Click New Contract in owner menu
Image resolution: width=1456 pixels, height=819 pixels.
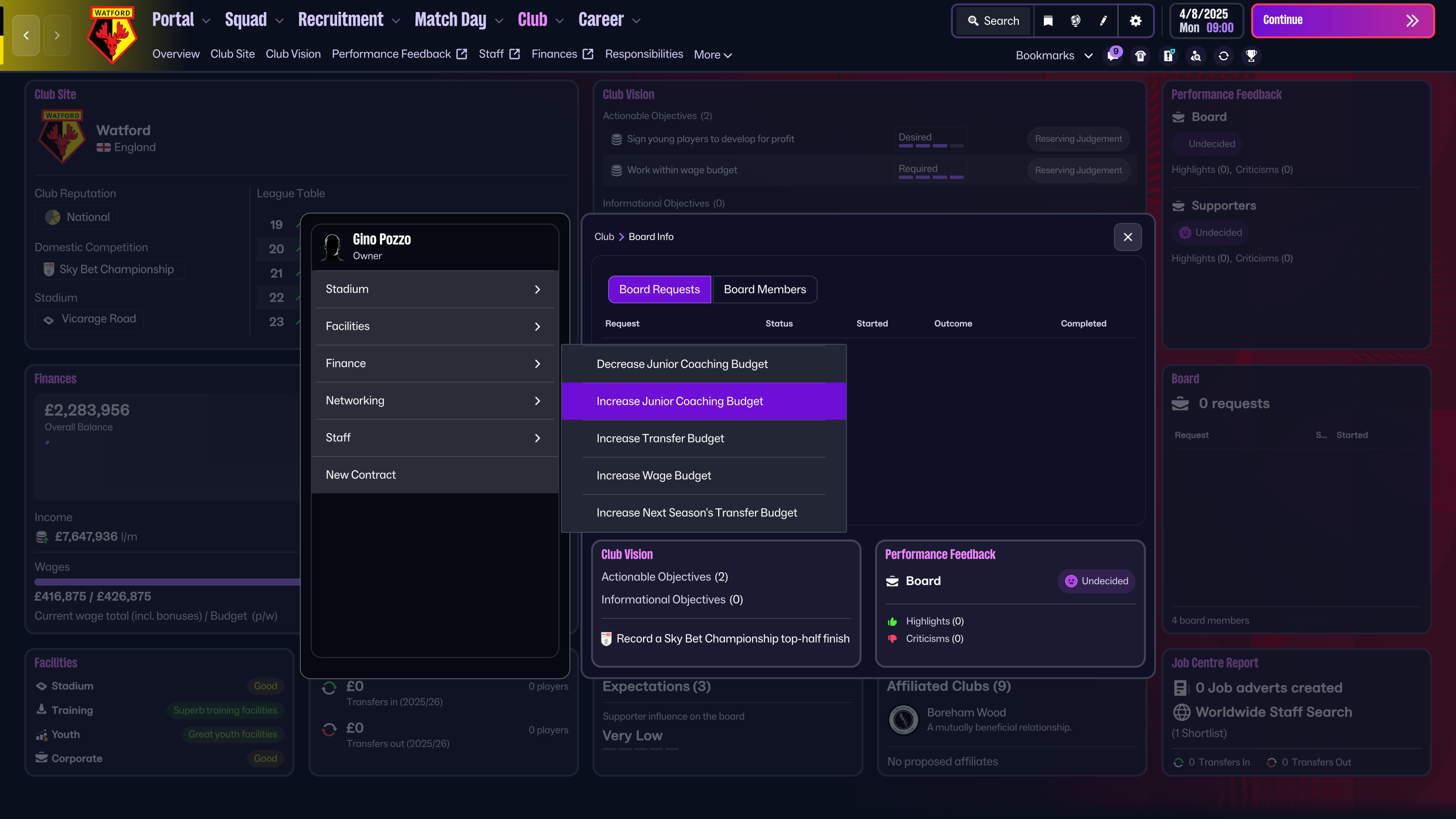click(x=361, y=475)
